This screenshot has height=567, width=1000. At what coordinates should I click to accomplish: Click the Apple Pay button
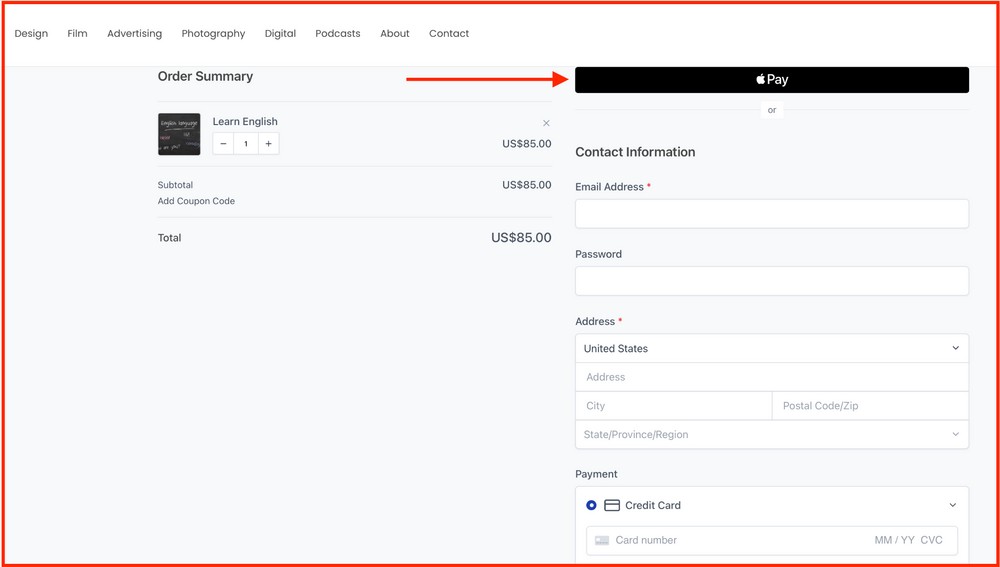[771, 80]
